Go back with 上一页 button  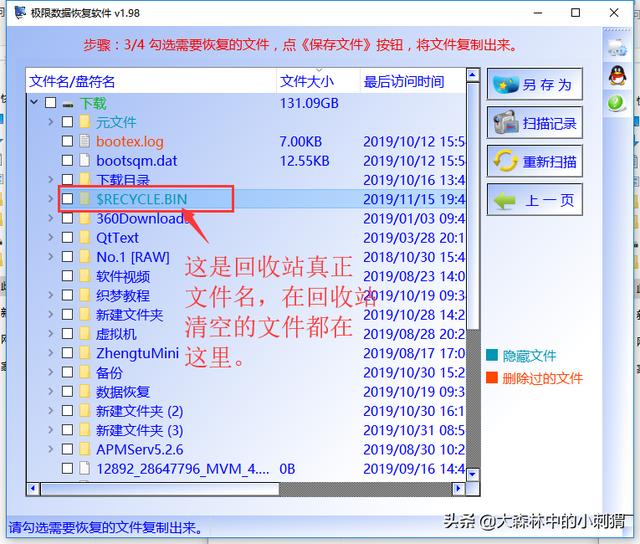click(x=534, y=200)
